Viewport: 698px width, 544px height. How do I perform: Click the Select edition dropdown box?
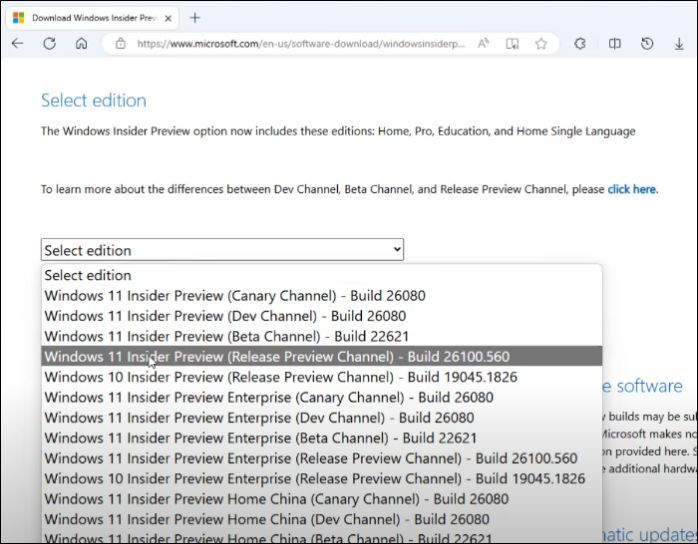coord(222,250)
